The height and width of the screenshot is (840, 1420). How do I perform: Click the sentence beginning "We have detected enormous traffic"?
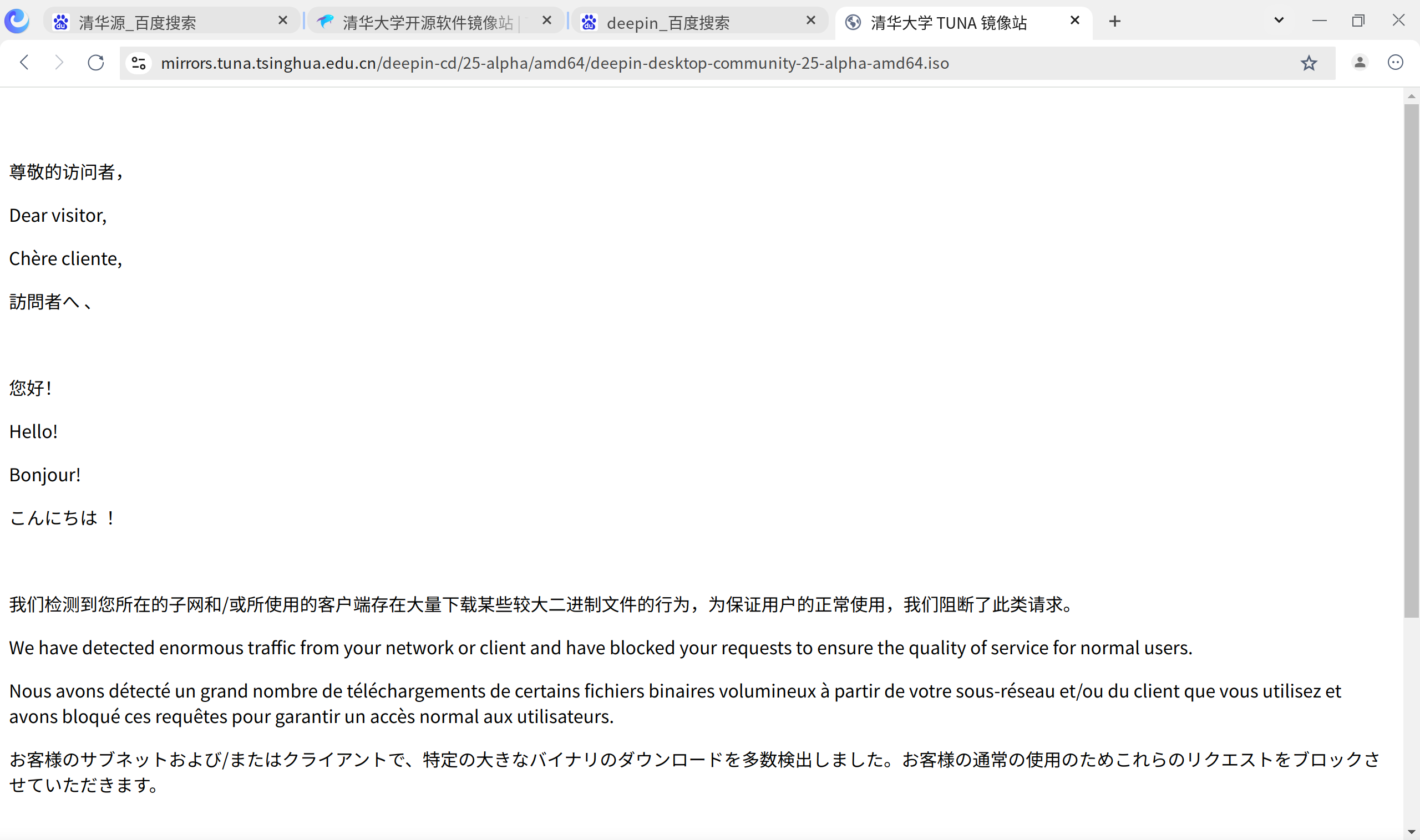pos(601,648)
